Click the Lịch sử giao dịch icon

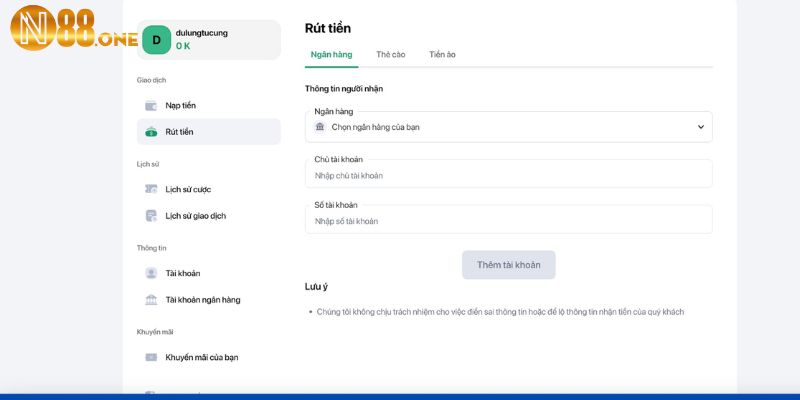(x=151, y=215)
